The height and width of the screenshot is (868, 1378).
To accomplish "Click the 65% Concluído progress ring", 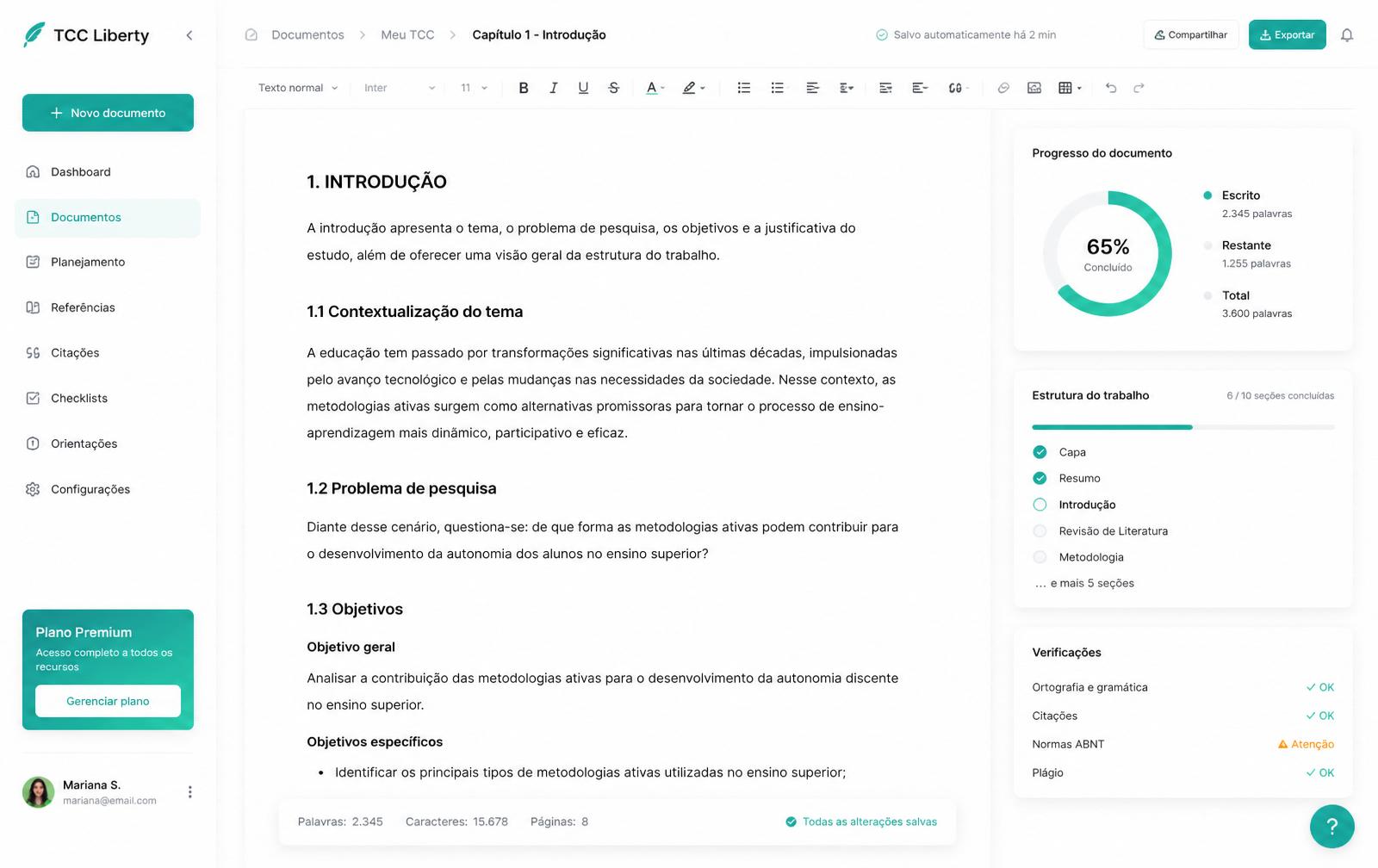I will [x=1108, y=254].
